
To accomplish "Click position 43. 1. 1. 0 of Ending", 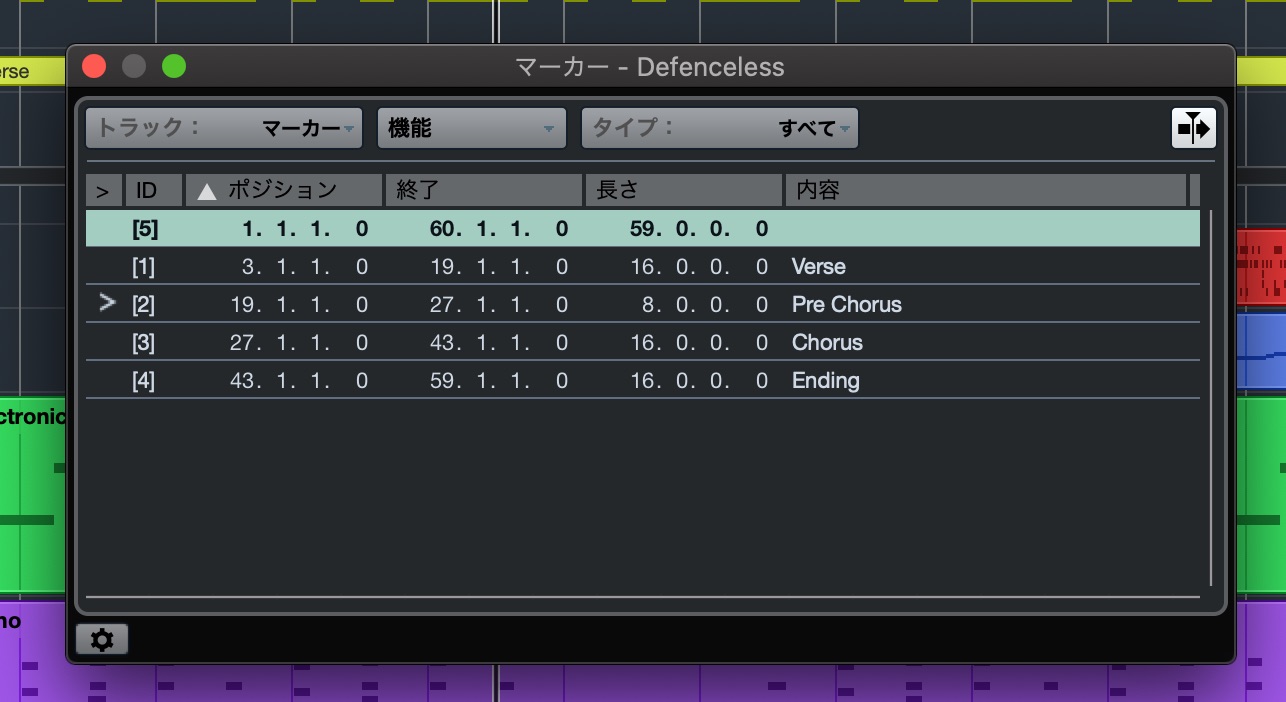I will [x=299, y=381].
